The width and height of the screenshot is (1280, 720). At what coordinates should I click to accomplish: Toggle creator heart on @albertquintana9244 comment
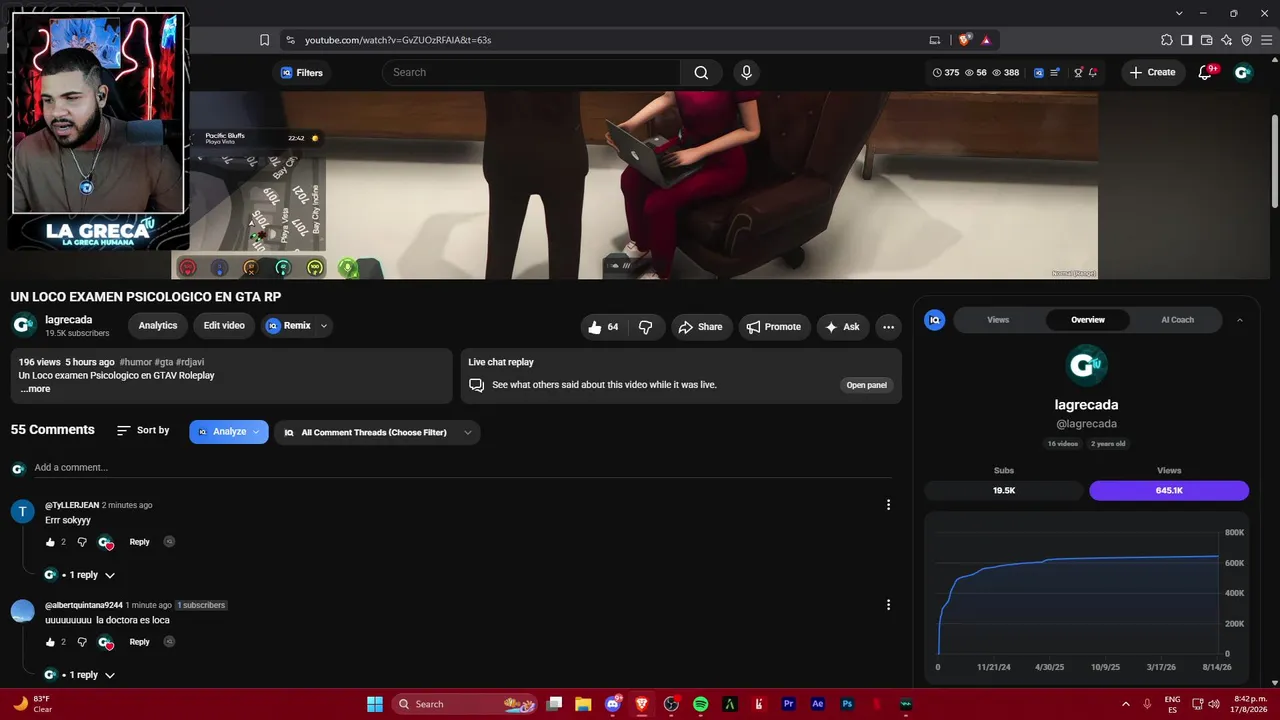[105, 642]
